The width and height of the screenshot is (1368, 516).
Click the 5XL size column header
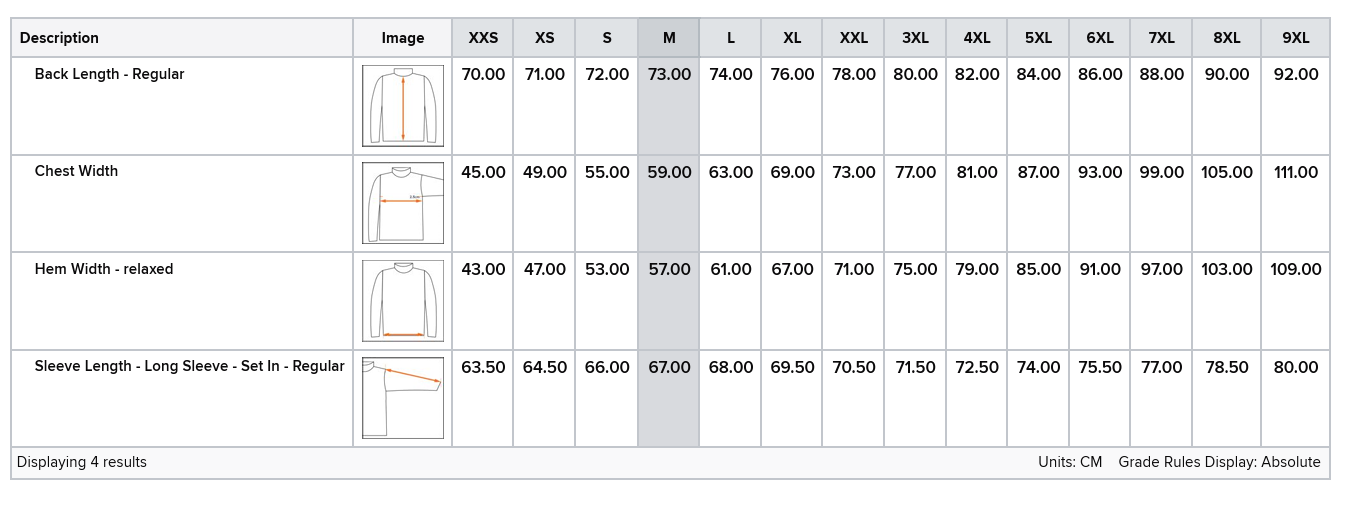(x=1038, y=38)
